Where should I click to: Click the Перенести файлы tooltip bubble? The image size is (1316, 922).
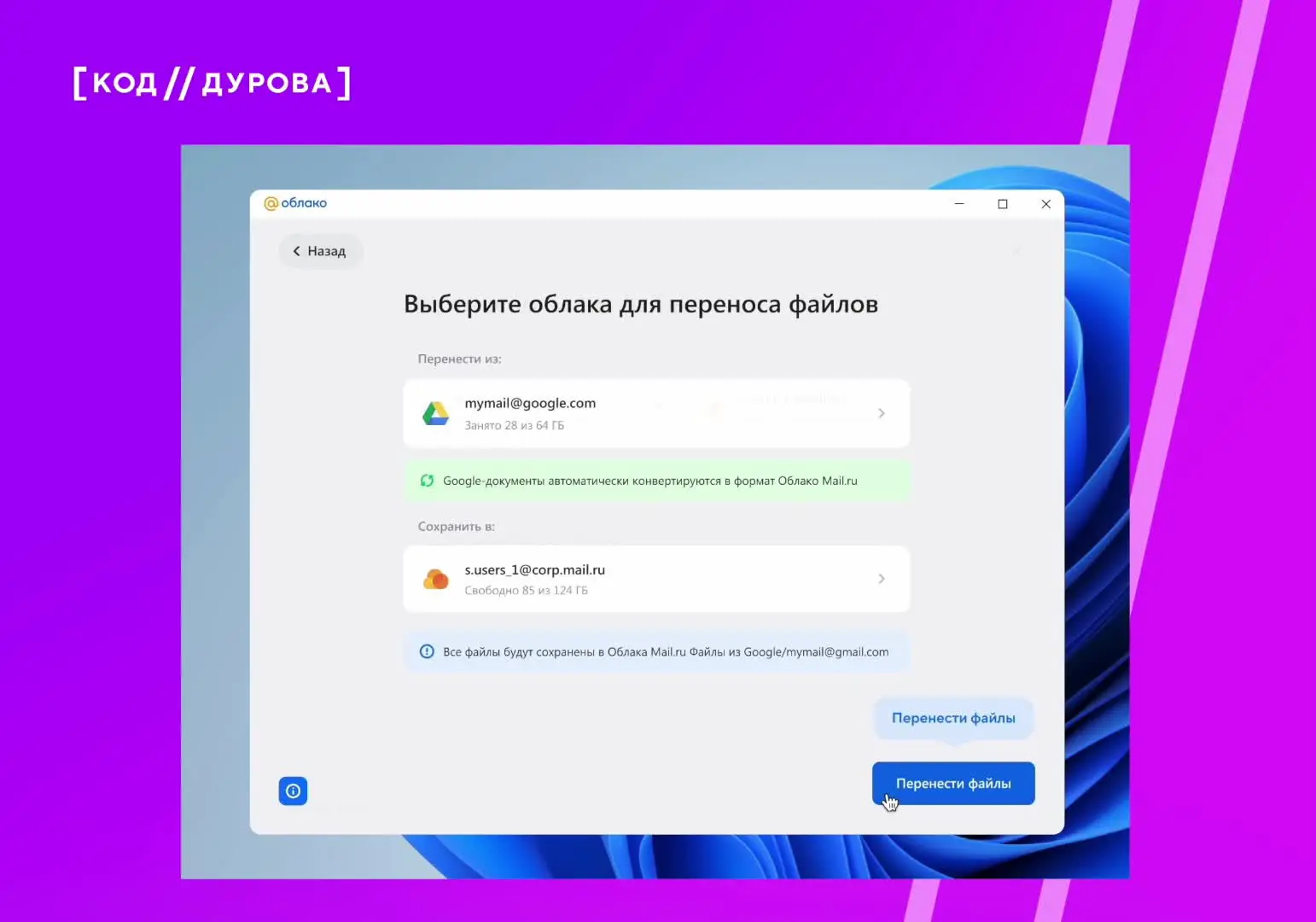(x=953, y=718)
